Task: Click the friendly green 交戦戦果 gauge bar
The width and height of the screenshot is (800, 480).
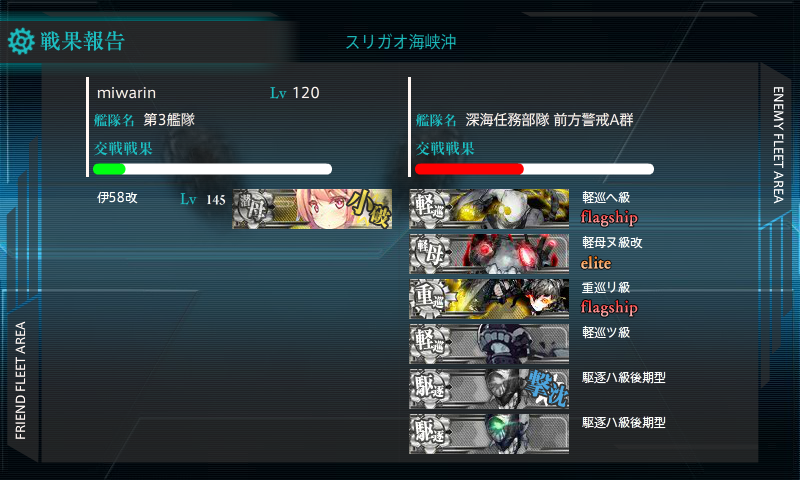Action: pos(212,169)
